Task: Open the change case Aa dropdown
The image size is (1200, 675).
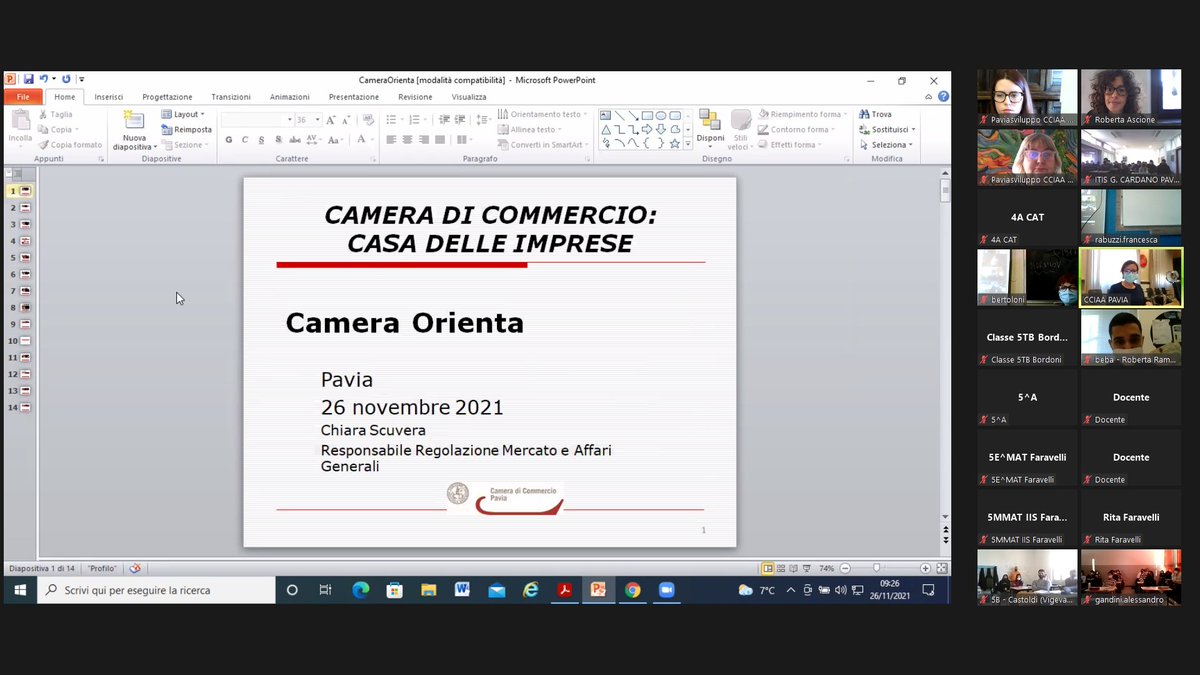Action: tap(336, 140)
